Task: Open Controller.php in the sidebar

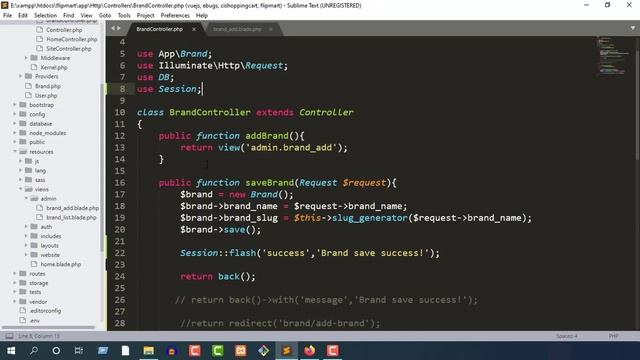Action: [64, 30]
